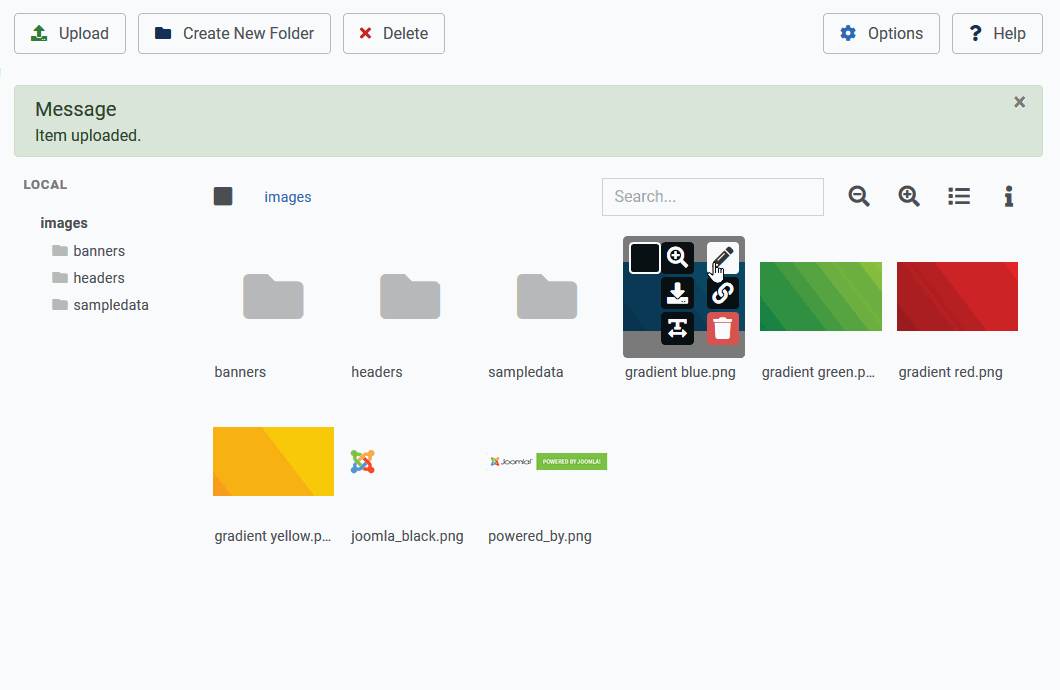The height and width of the screenshot is (690, 1060).
Task: Select the sampledata folder in the sidebar tree
Action: pyautogui.click(x=110, y=305)
